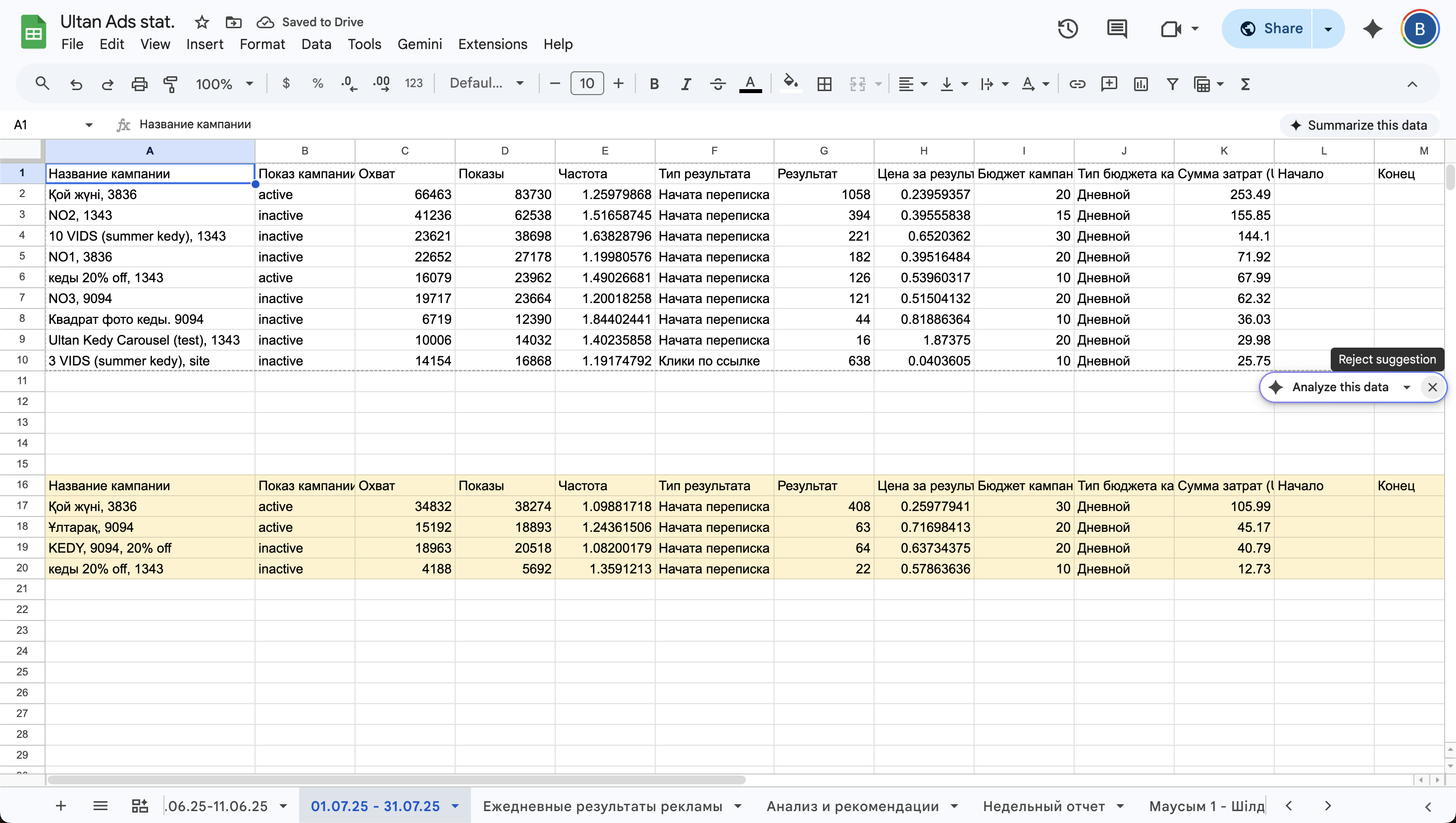The height and width of the screenshot is (823, 1456).
Task: Select cell with Қой жүні, 3836 in row 2
Action: (150, 195)
